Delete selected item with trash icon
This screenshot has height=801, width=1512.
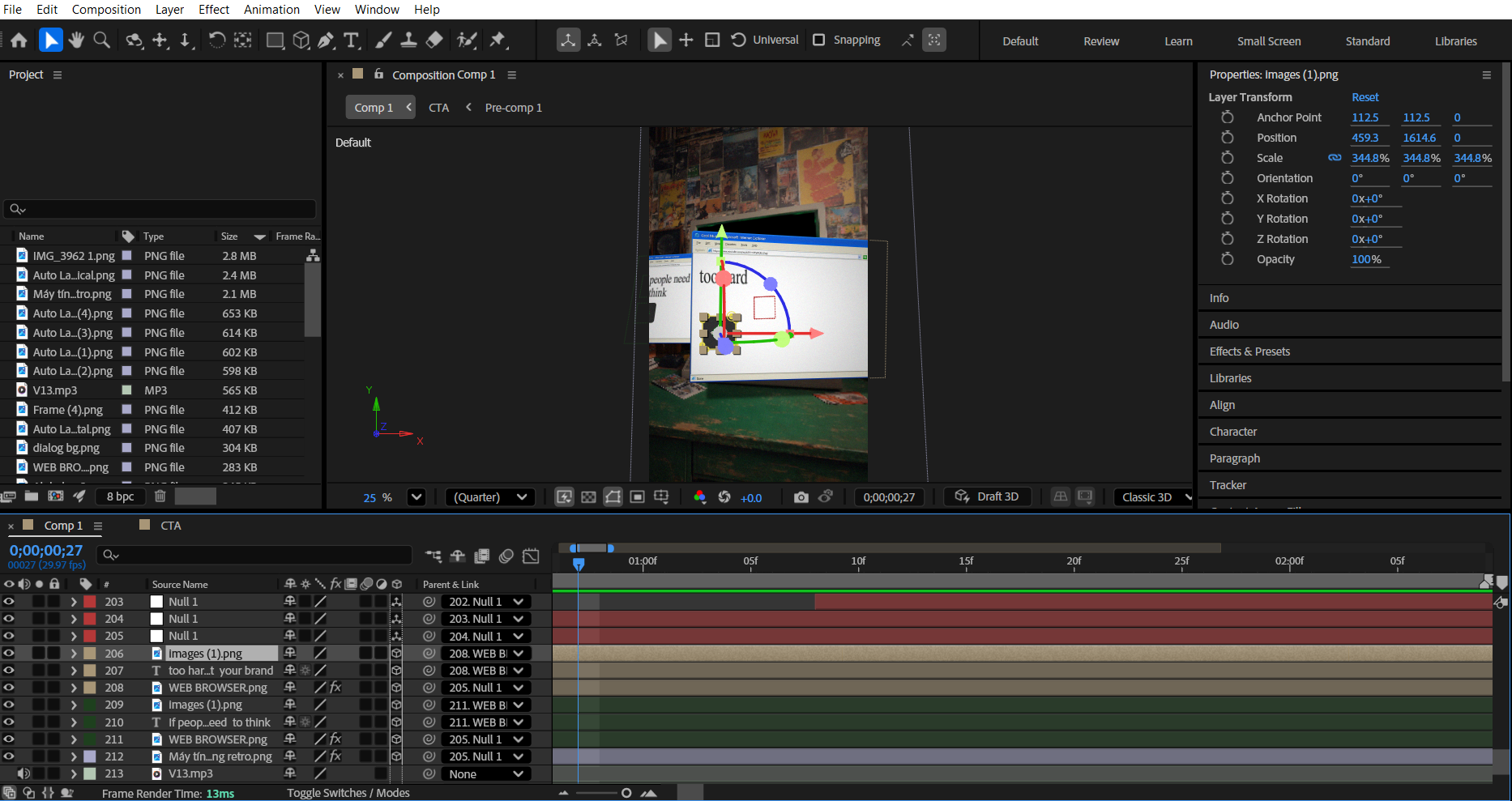160,496
